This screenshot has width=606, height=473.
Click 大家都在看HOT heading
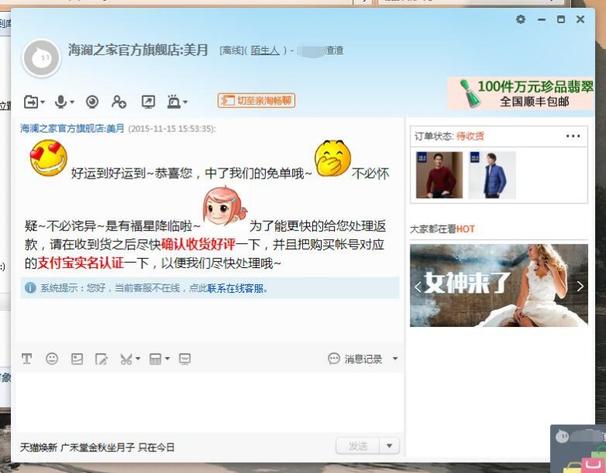(442, 229)
